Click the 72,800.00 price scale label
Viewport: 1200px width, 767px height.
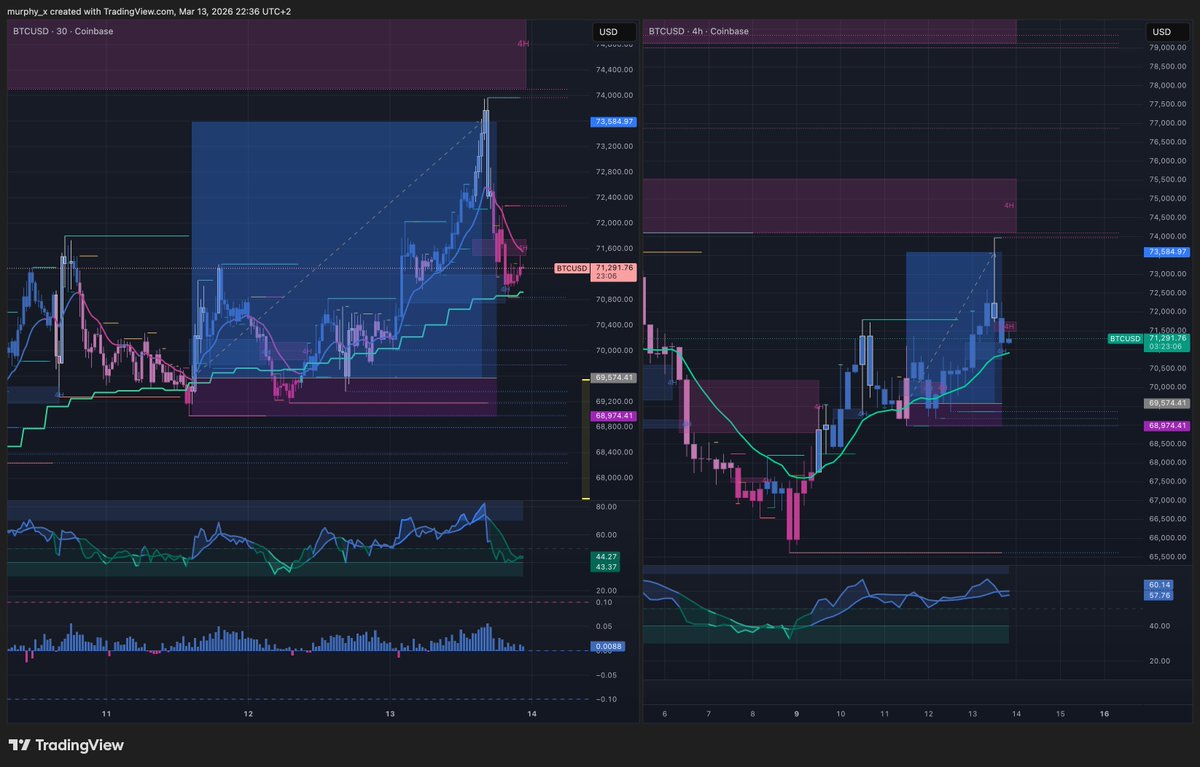pyautogui.click(x=615, y=172)
